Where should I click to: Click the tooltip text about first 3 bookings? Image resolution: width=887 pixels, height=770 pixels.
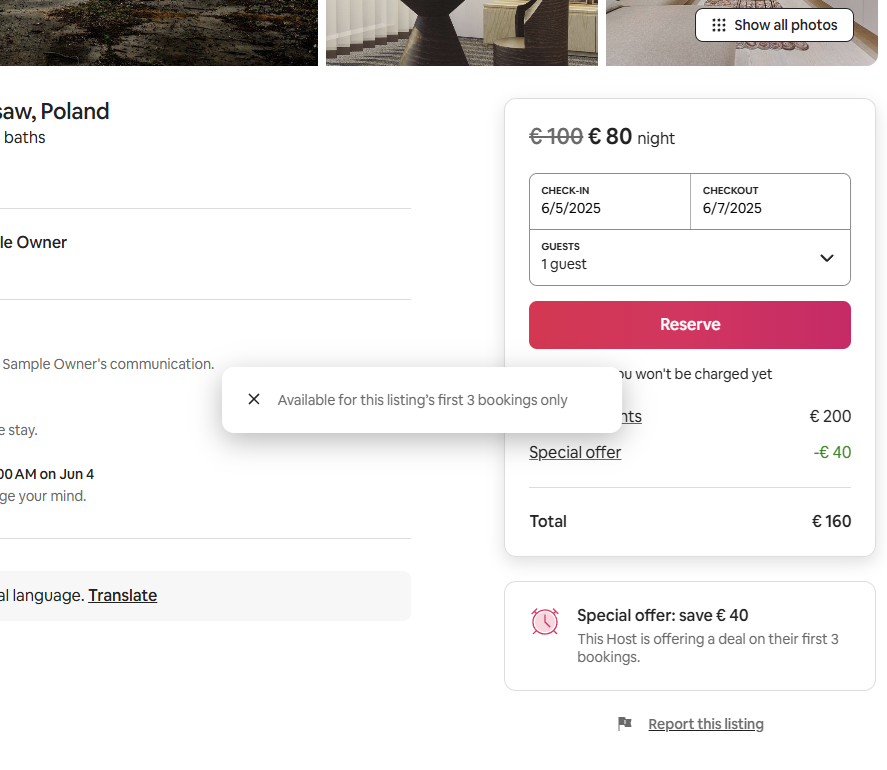point(422,400)
